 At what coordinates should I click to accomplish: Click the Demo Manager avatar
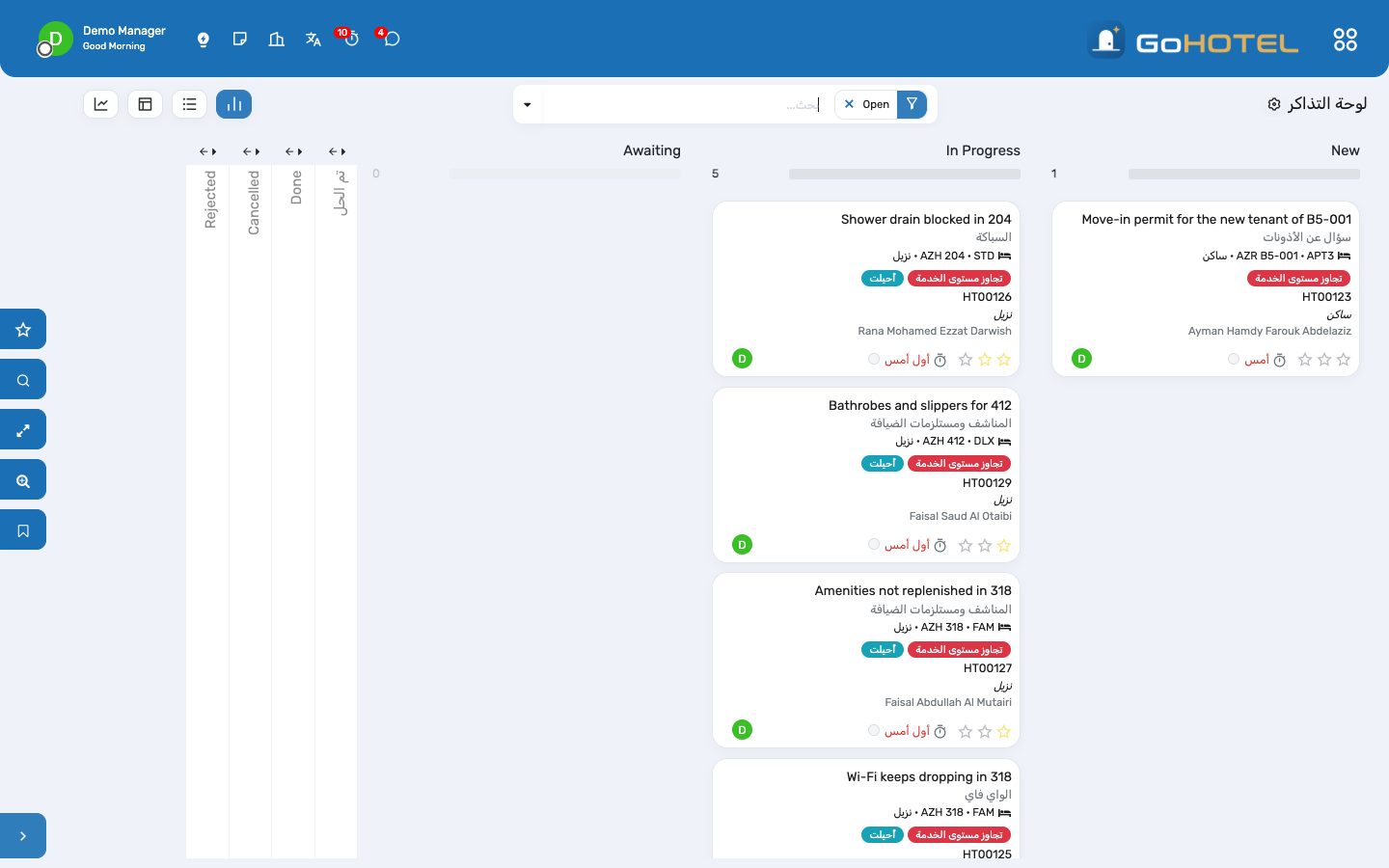pyautogui.click(x=55, y=40)
